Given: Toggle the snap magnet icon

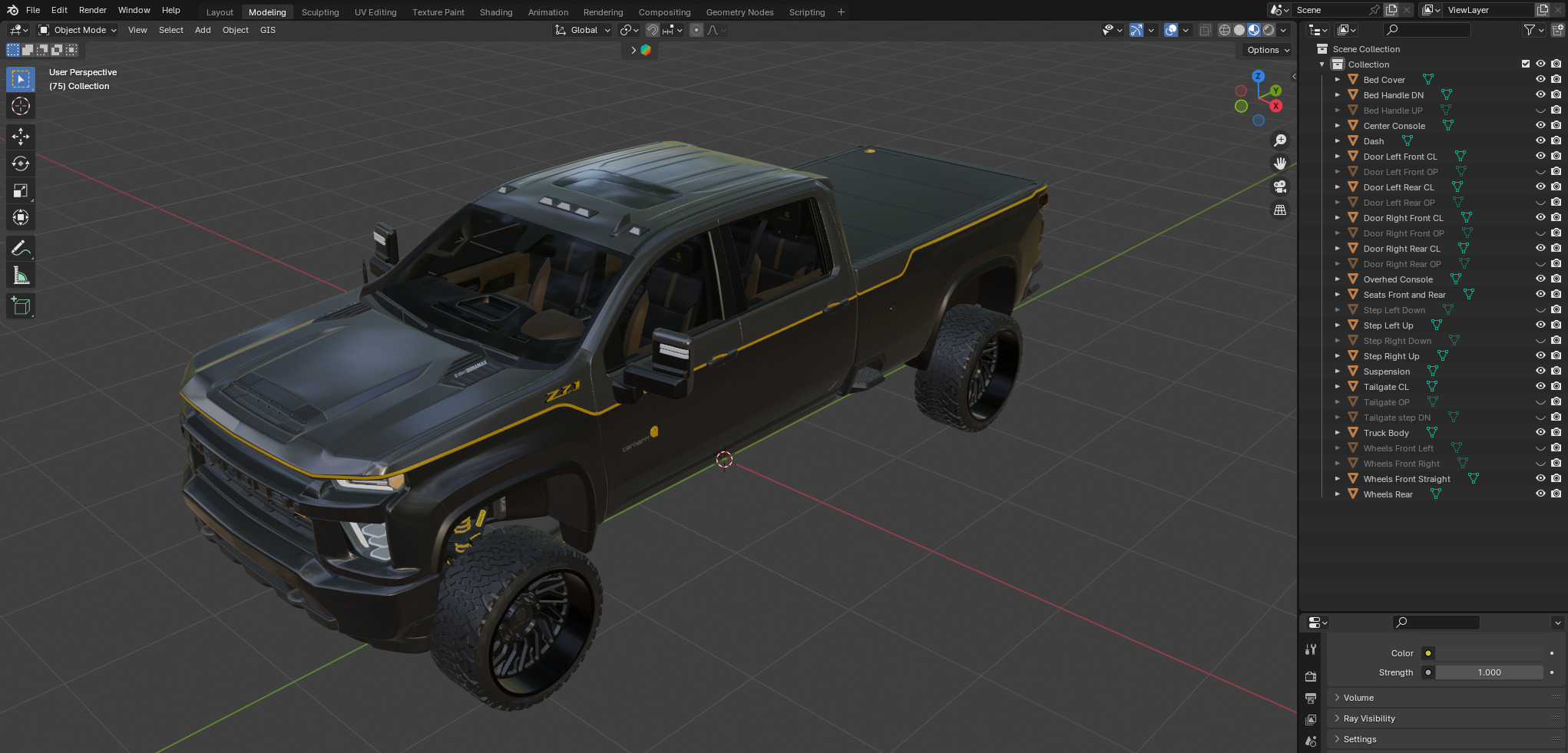Looking at the screenshot, I should point(652,30).
